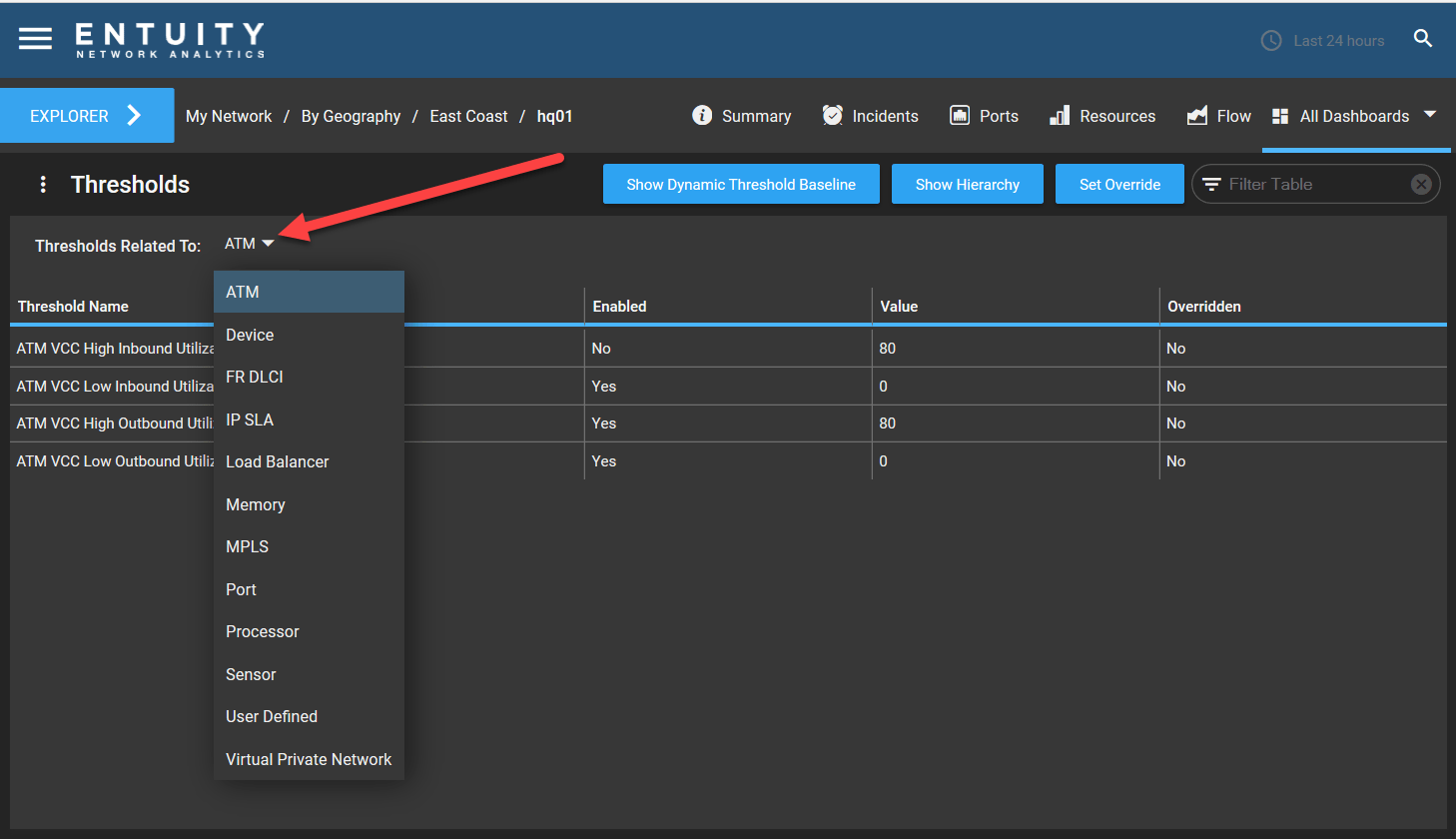
Task: Click the Set Override button
Action: (1119, 184)
